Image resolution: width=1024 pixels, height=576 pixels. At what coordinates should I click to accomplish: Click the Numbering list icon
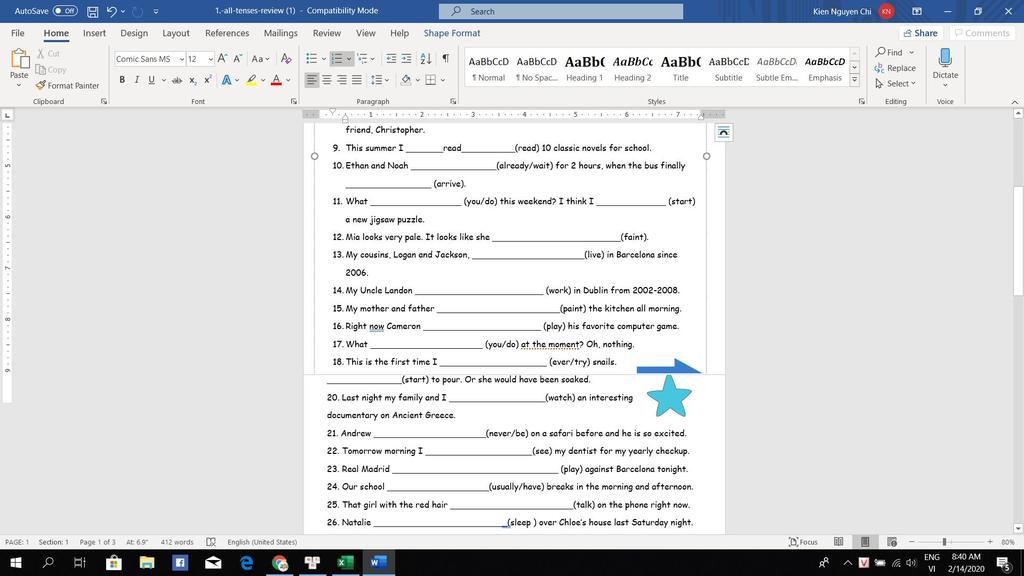336,59
